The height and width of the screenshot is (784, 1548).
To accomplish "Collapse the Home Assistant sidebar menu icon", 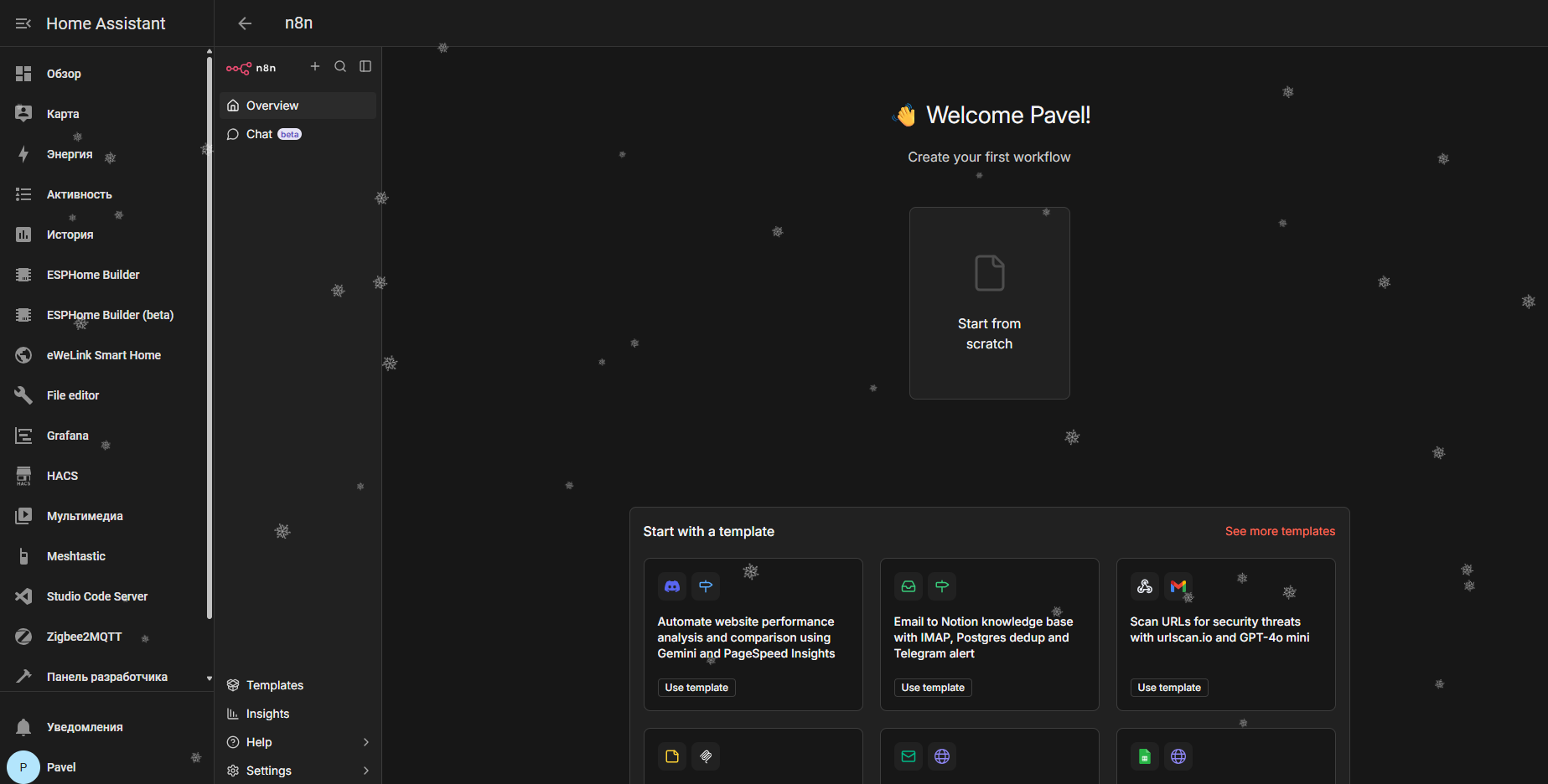I will pos(23,23).
